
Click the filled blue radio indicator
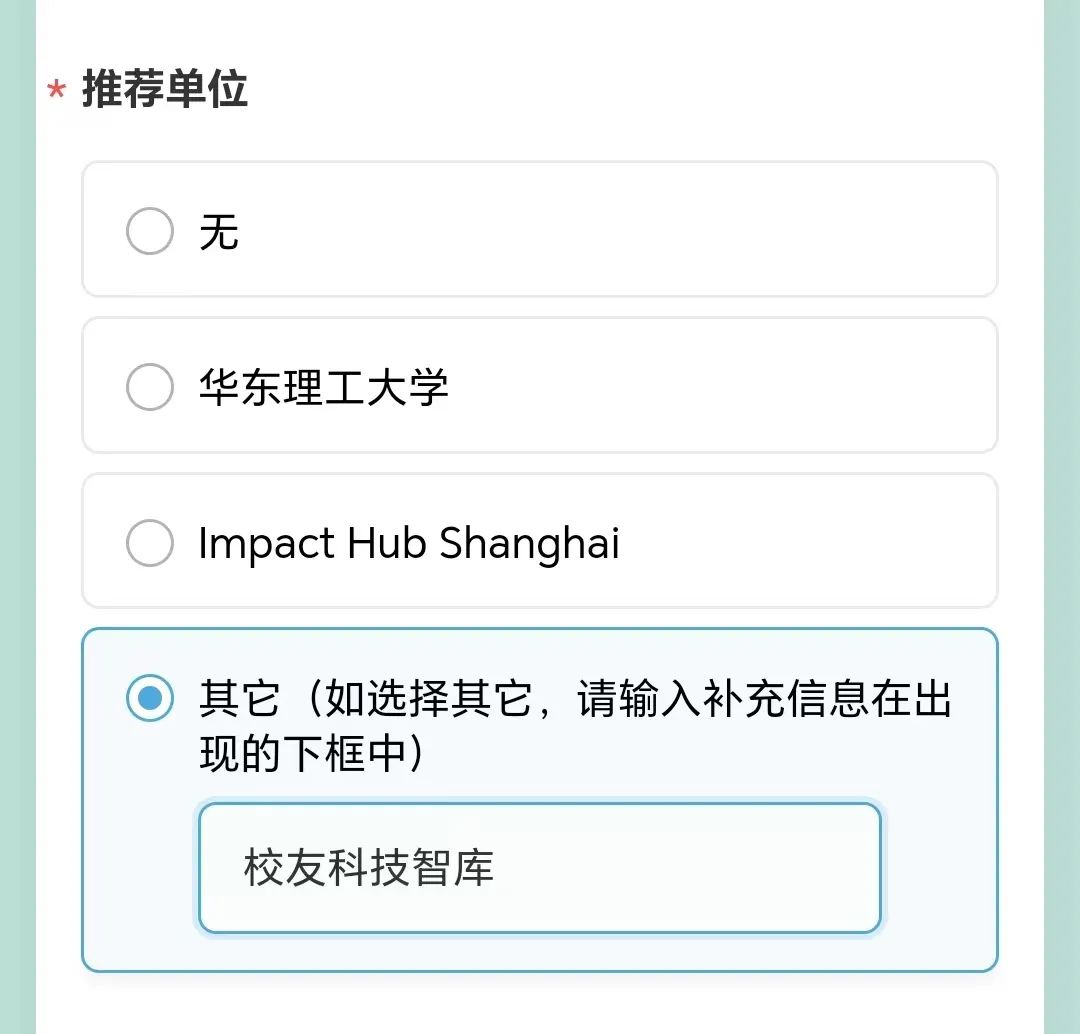pyautogui.click(x=149, y=700)
